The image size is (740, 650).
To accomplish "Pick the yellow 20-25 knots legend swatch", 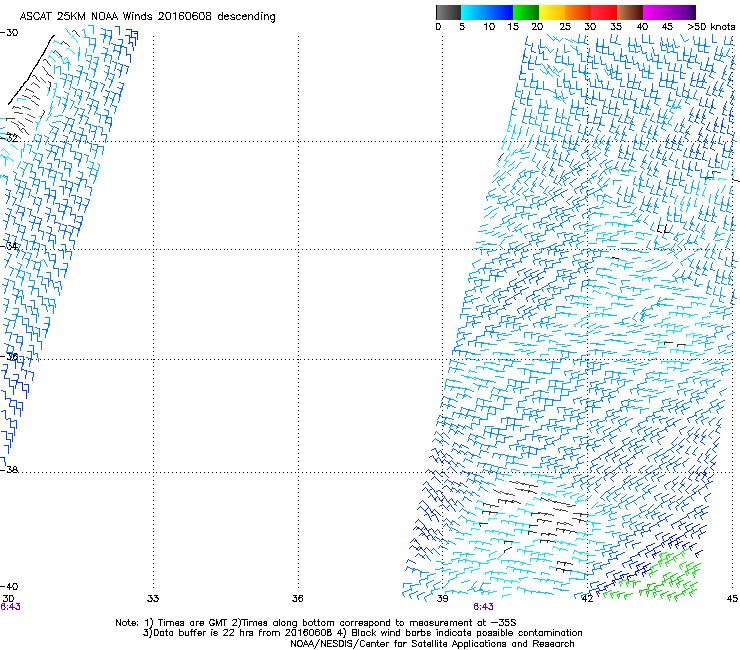I will (x=552, y=12).
